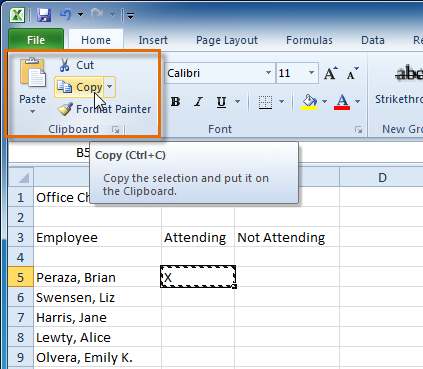The image size is (423, 369).
Task: Customize the Quick Access Toolbar
Action: point(130,15)
